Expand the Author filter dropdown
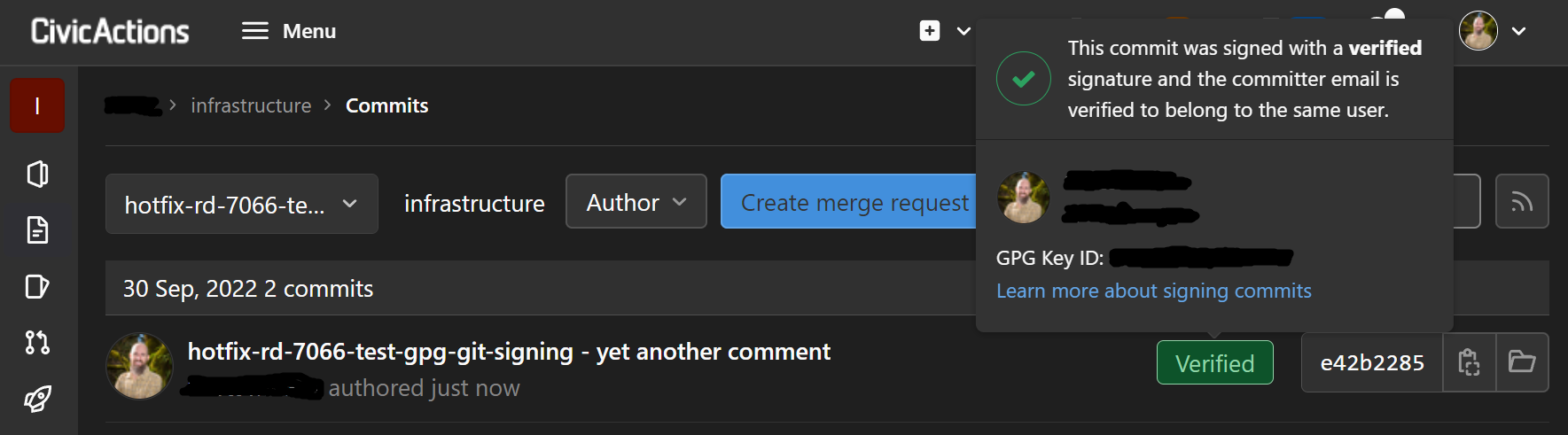 tap(636, 202)
